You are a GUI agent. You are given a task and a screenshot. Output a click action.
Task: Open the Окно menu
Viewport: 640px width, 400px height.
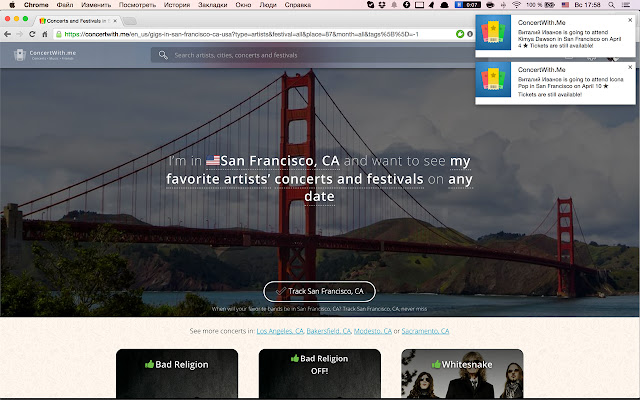[243, 5]
